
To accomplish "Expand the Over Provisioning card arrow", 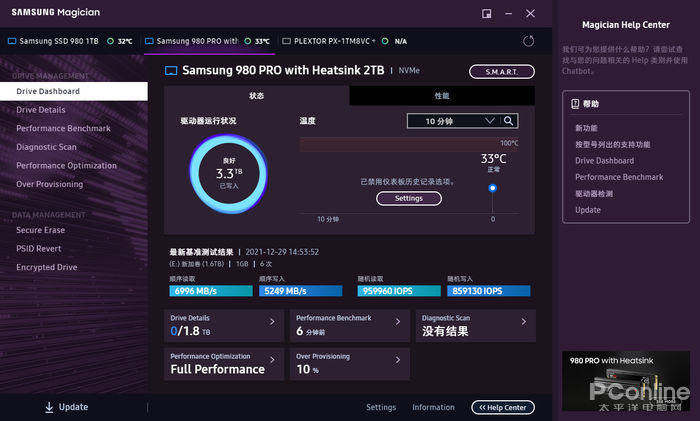I will tap(398, 360).
